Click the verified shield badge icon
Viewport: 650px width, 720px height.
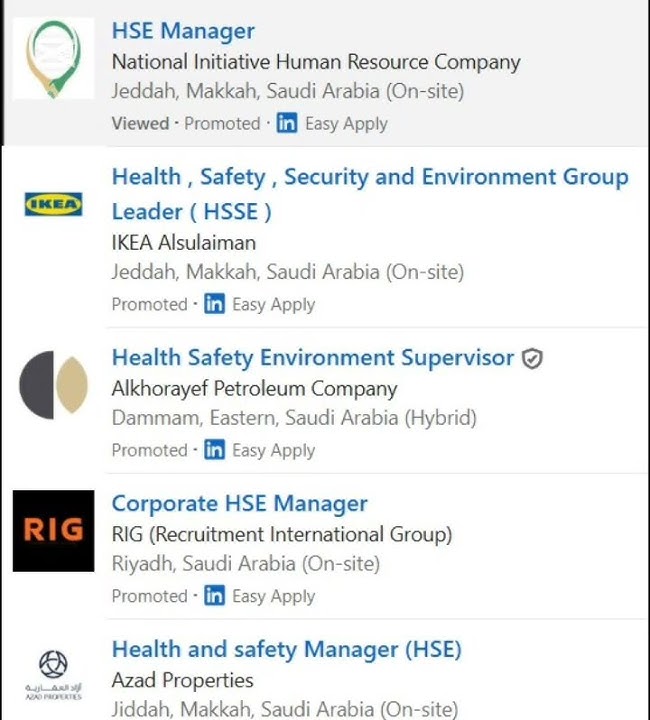[533, 359]
